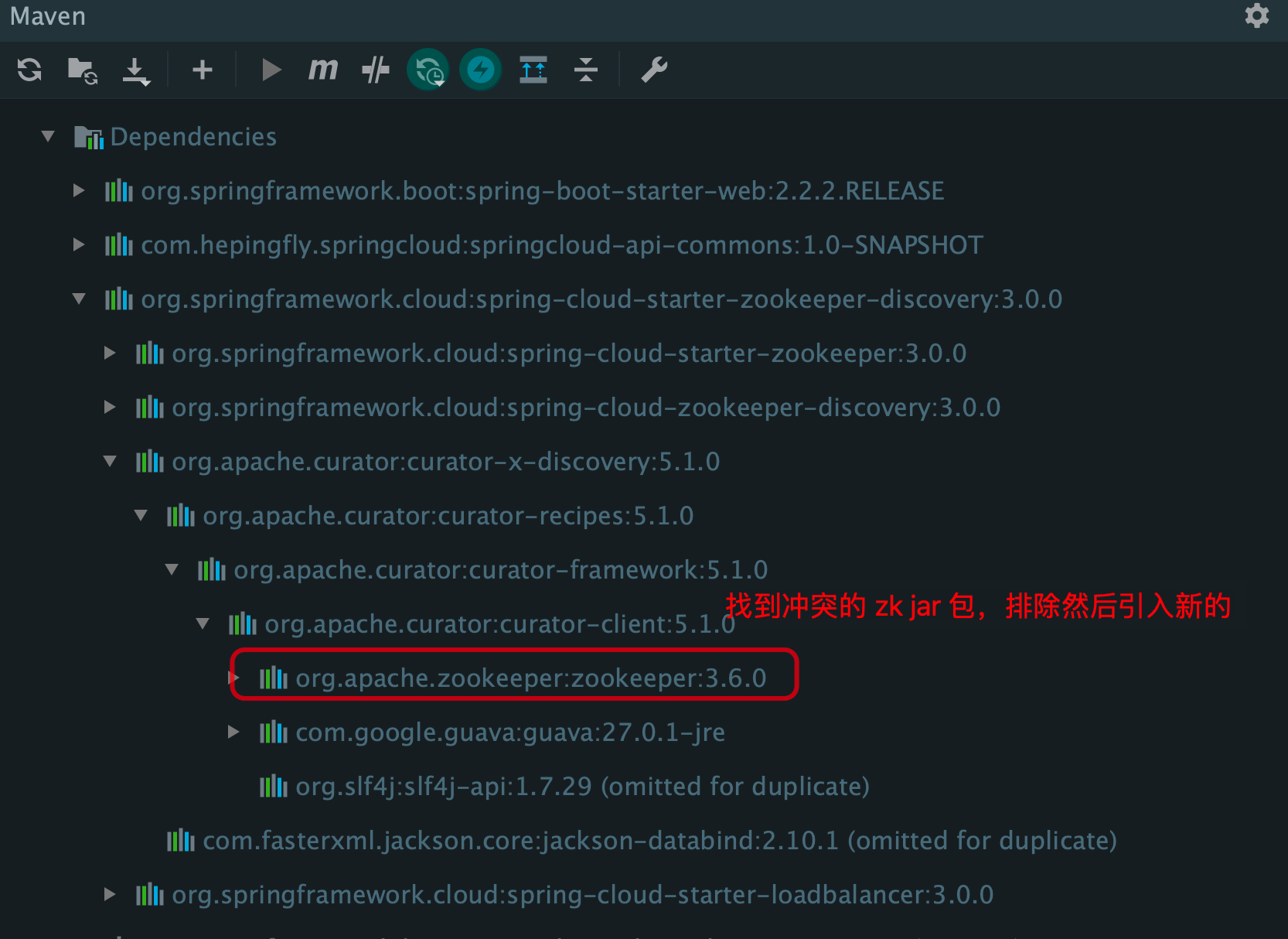1288x939 pixels.
Task: Click library icon beside spring-cloud-starter-loadbalancer
Action: click(x=149, y=895)
